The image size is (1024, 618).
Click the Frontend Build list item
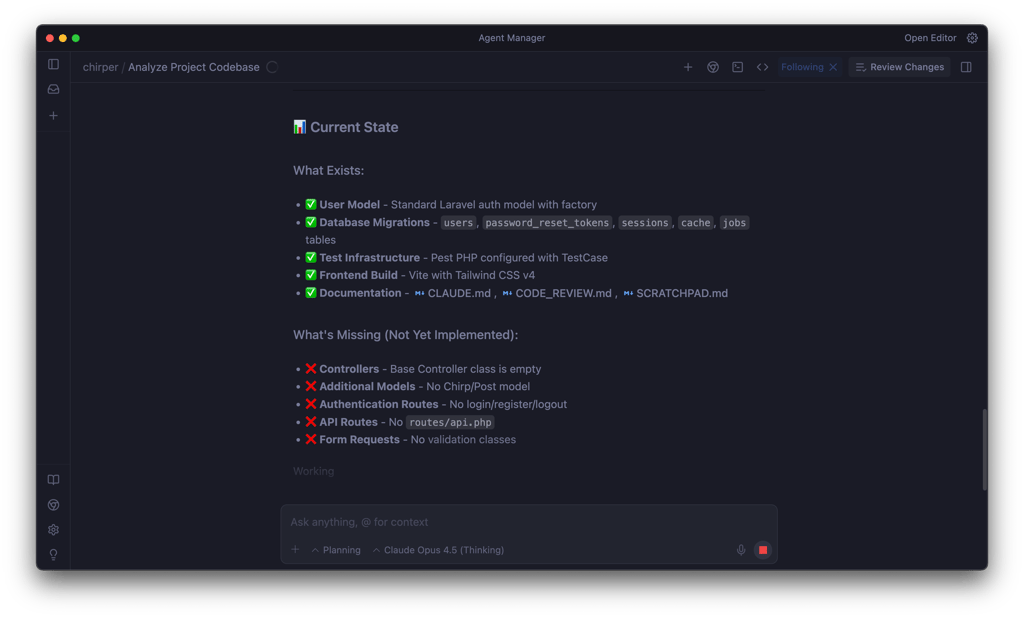point(420,275)
